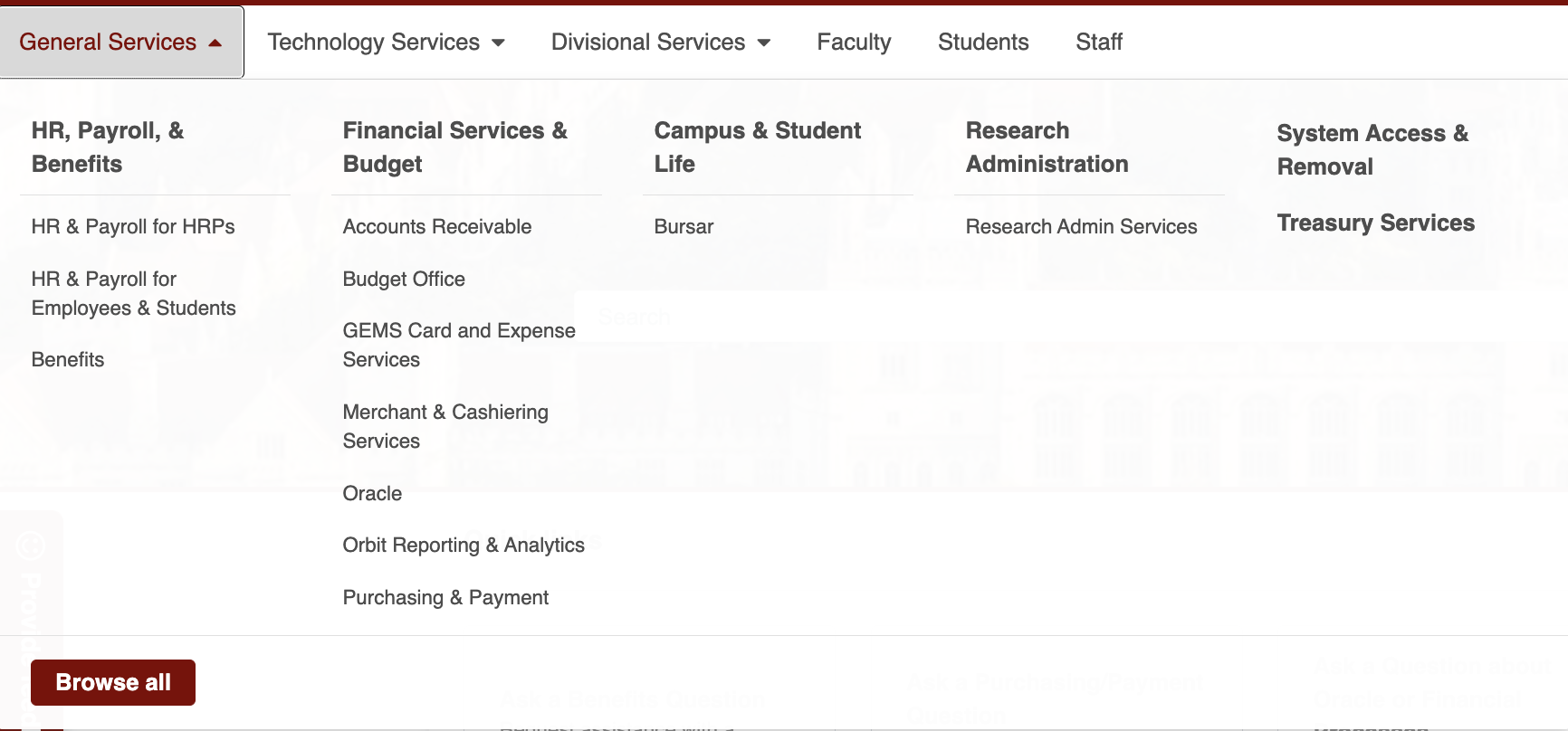Open HR & Payroll for HRPs link
Viewport: 1568px width, 731px height.
(x=133, y=227)
